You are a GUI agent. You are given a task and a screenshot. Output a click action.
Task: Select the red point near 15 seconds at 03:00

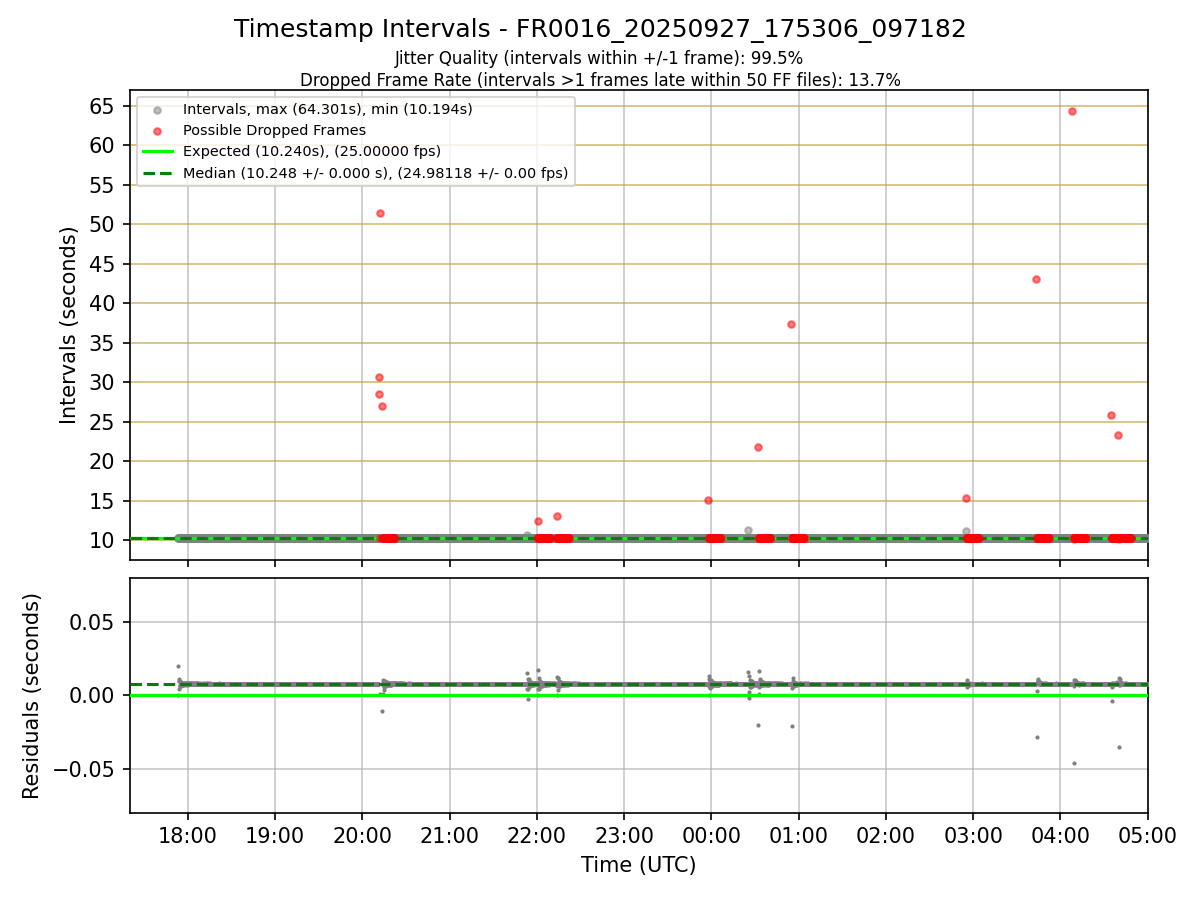point(966,498)
